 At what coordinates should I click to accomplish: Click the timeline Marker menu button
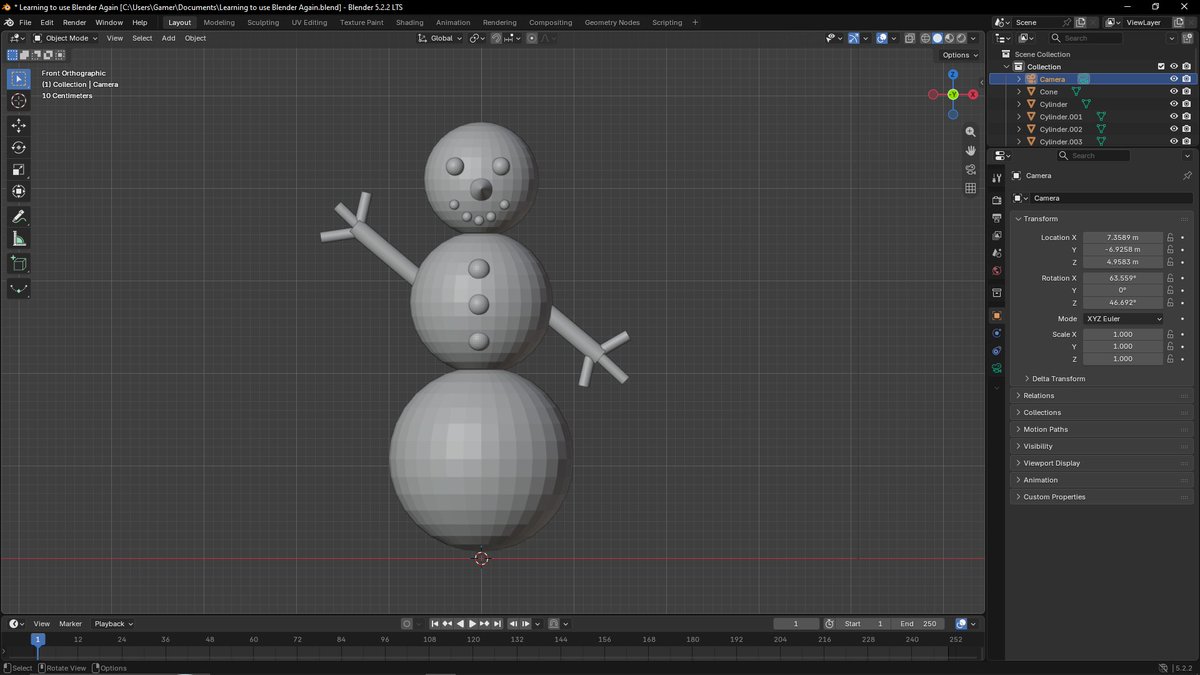70,624
